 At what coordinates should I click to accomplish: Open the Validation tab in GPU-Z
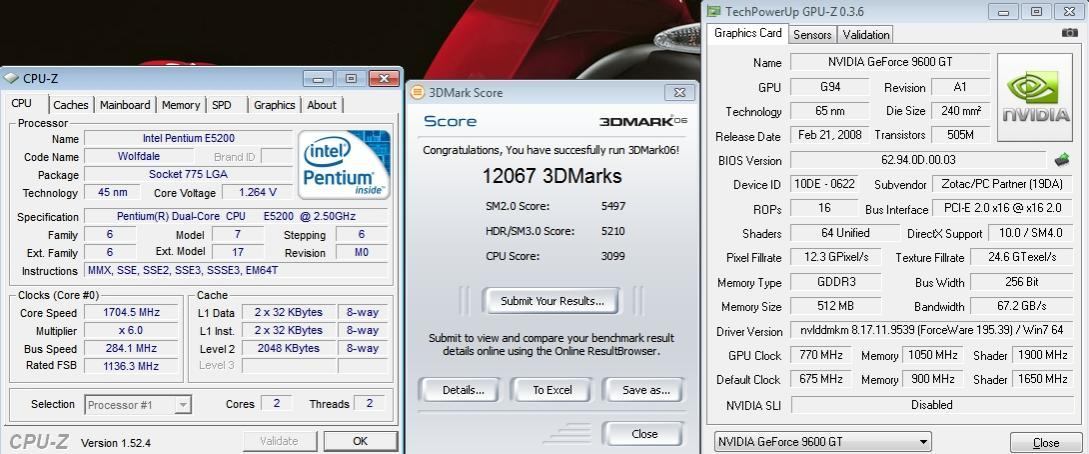click(x=865, y=35)
